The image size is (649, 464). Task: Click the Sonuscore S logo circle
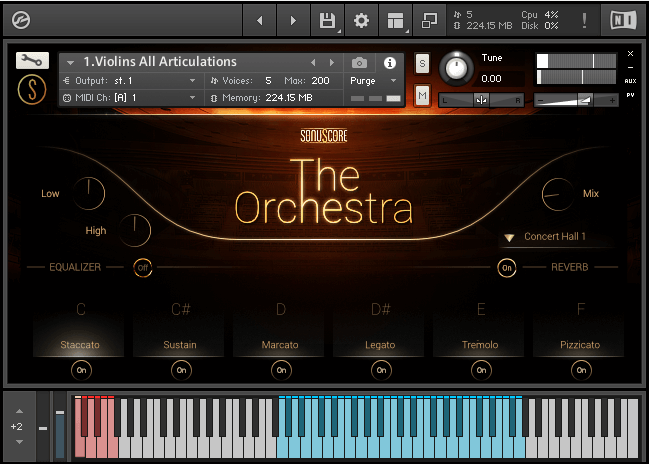[32, 89]
